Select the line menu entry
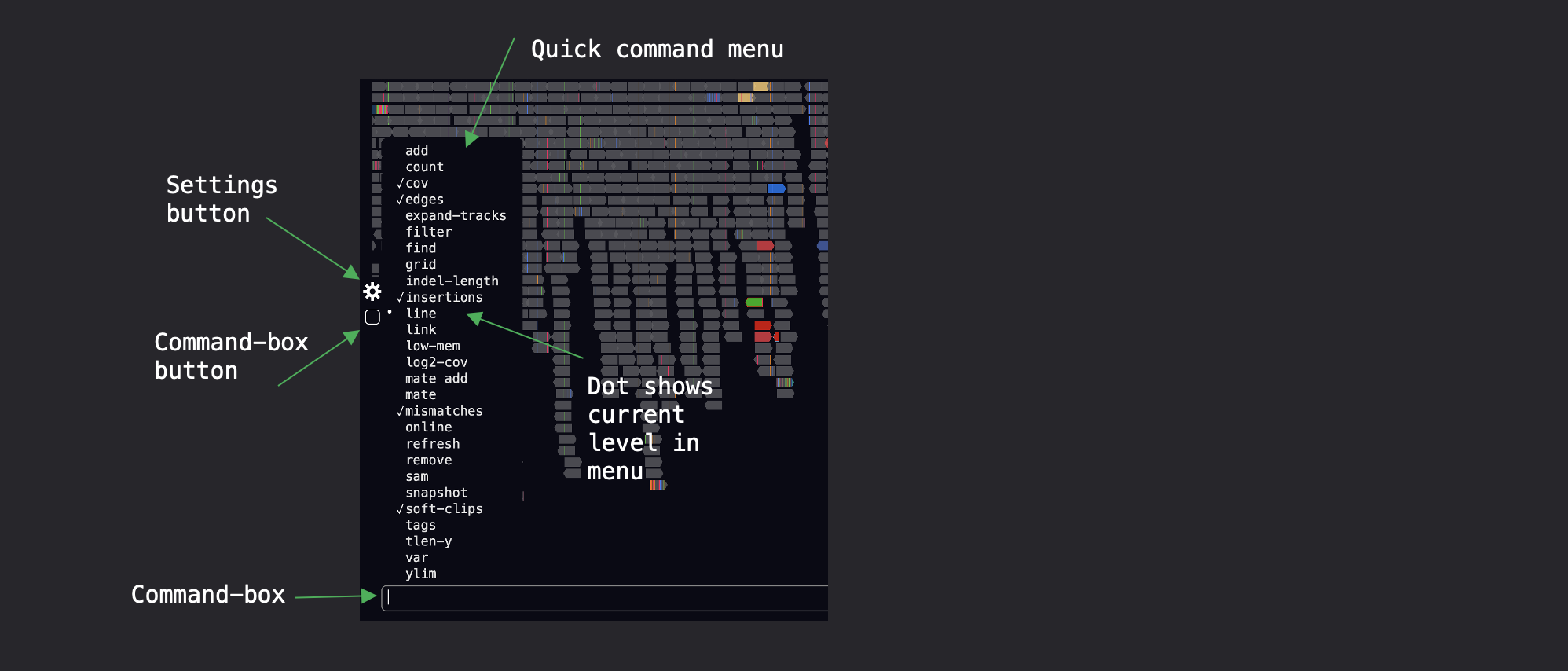The image size is (1568, 671). coord(421,313)
